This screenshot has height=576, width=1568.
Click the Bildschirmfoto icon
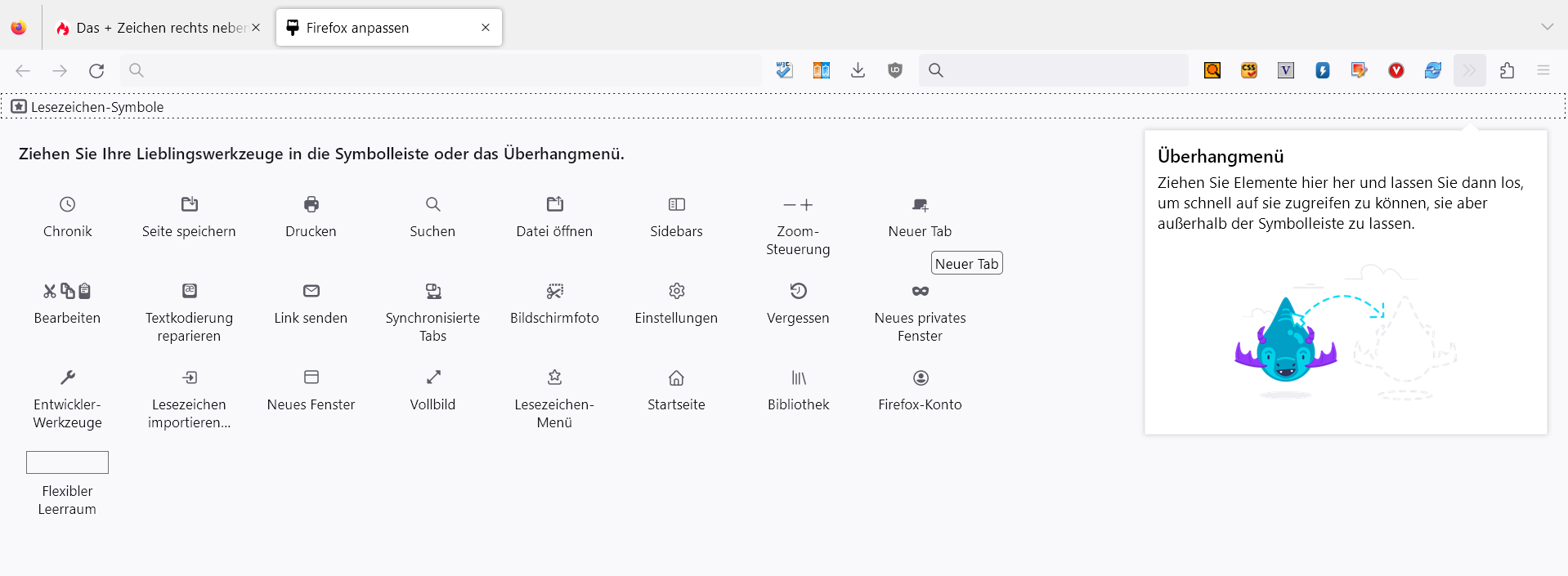[x=554, y=291]
